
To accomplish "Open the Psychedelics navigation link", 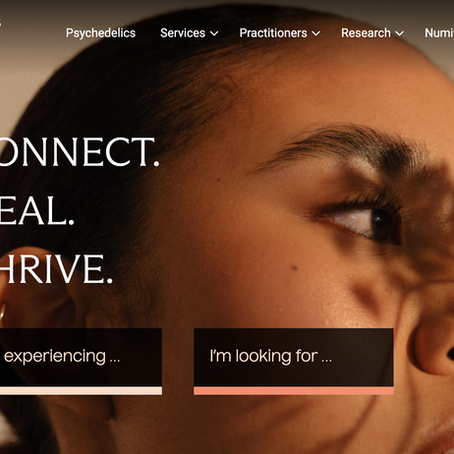I will (101, 33).
